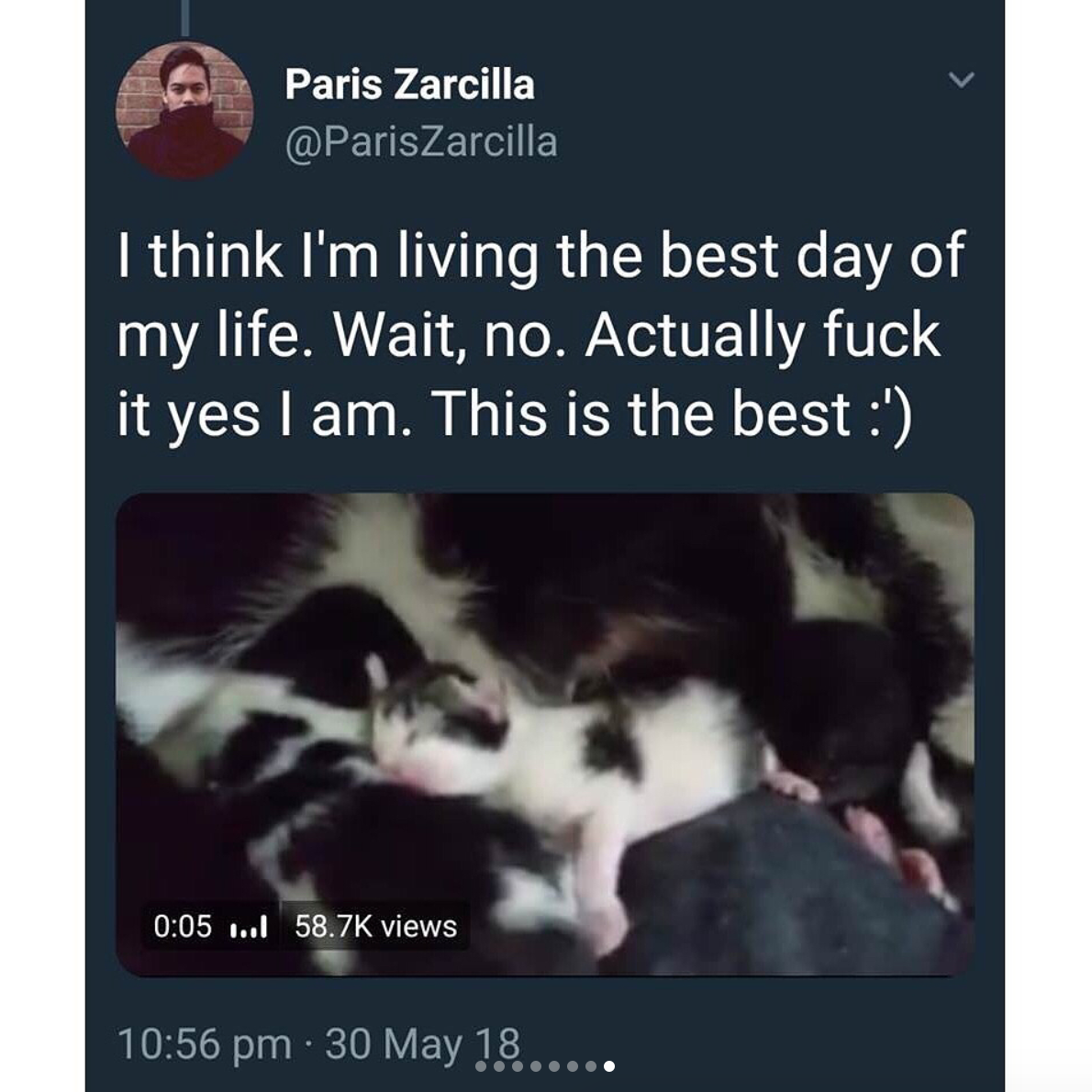Image resolution: width=1092 pixels, height=1092 pixels.
Task: Click the sound bars icon on the video
Action: pos(247,927)
